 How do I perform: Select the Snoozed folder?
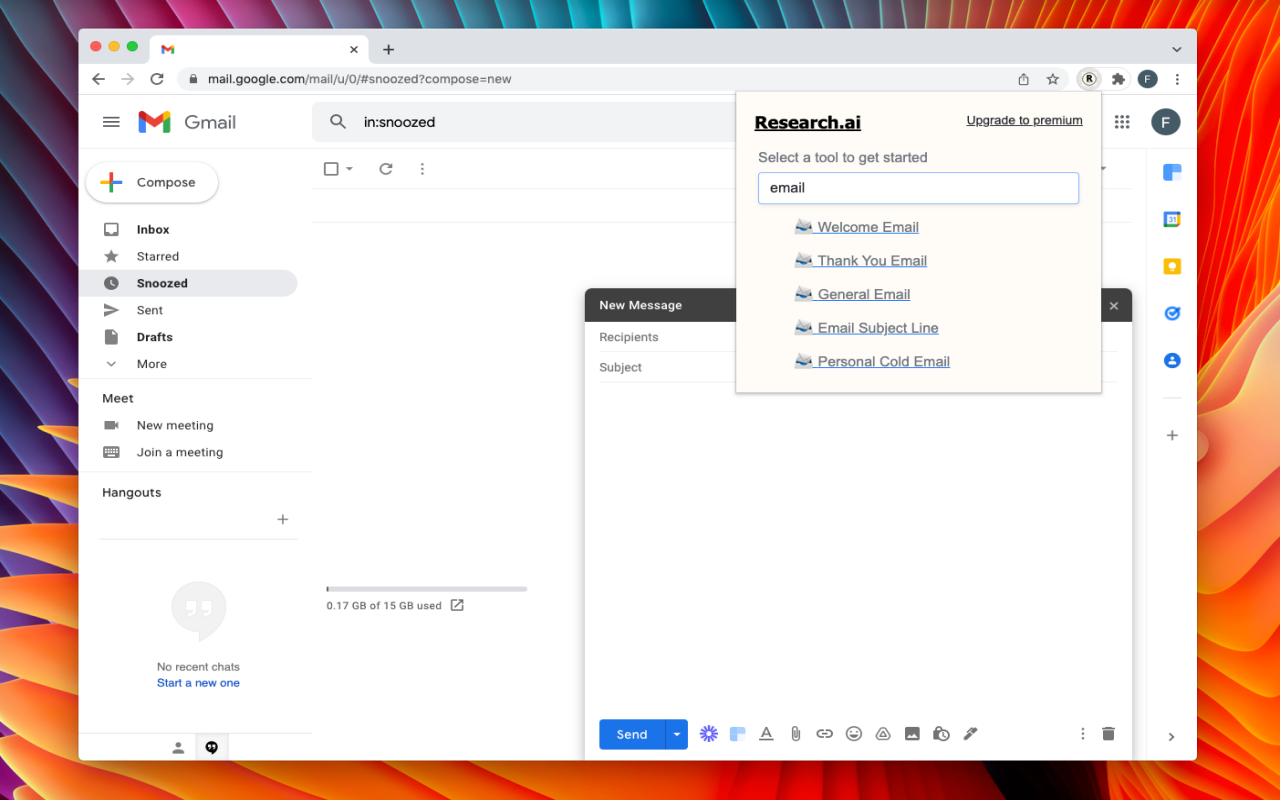[x=188, y=283]
